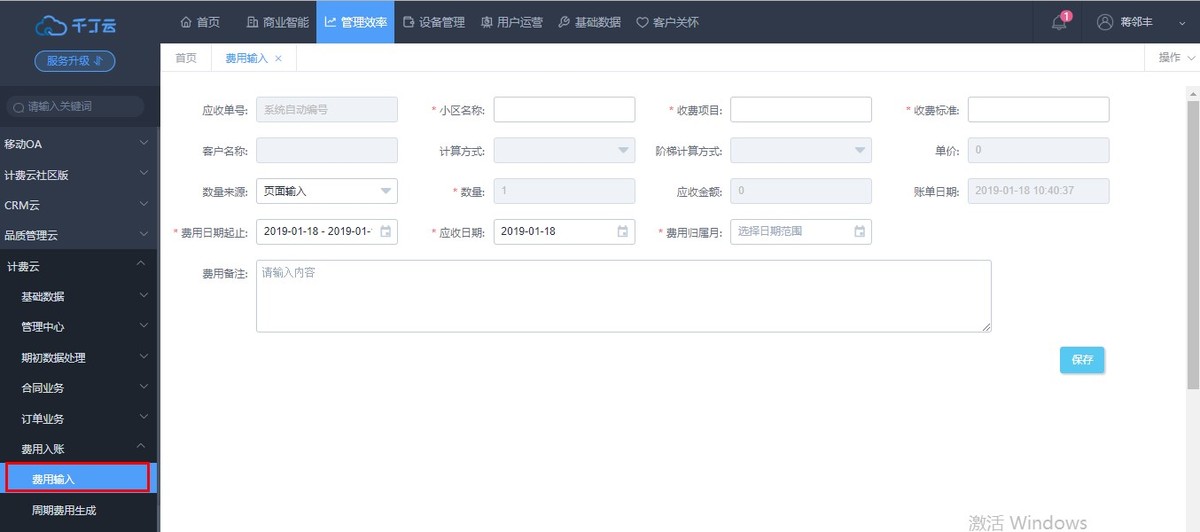Select 周期费用生成 in the sidebar
Image resolution: width=1200 pixels, height=532 pixels.
(79, 510)
